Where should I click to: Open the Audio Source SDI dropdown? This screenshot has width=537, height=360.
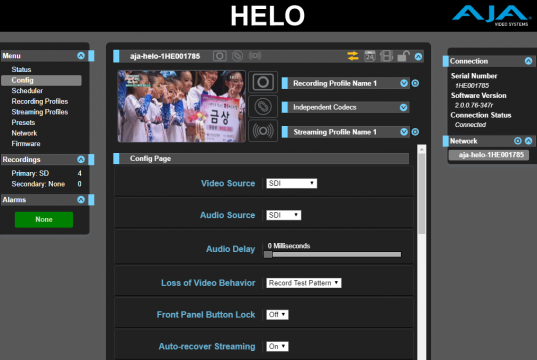pos(284,215)
